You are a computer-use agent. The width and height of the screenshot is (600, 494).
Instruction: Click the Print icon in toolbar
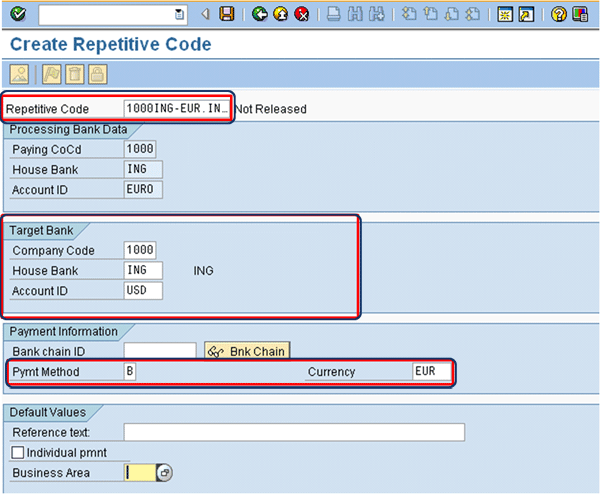pos(333,14)
